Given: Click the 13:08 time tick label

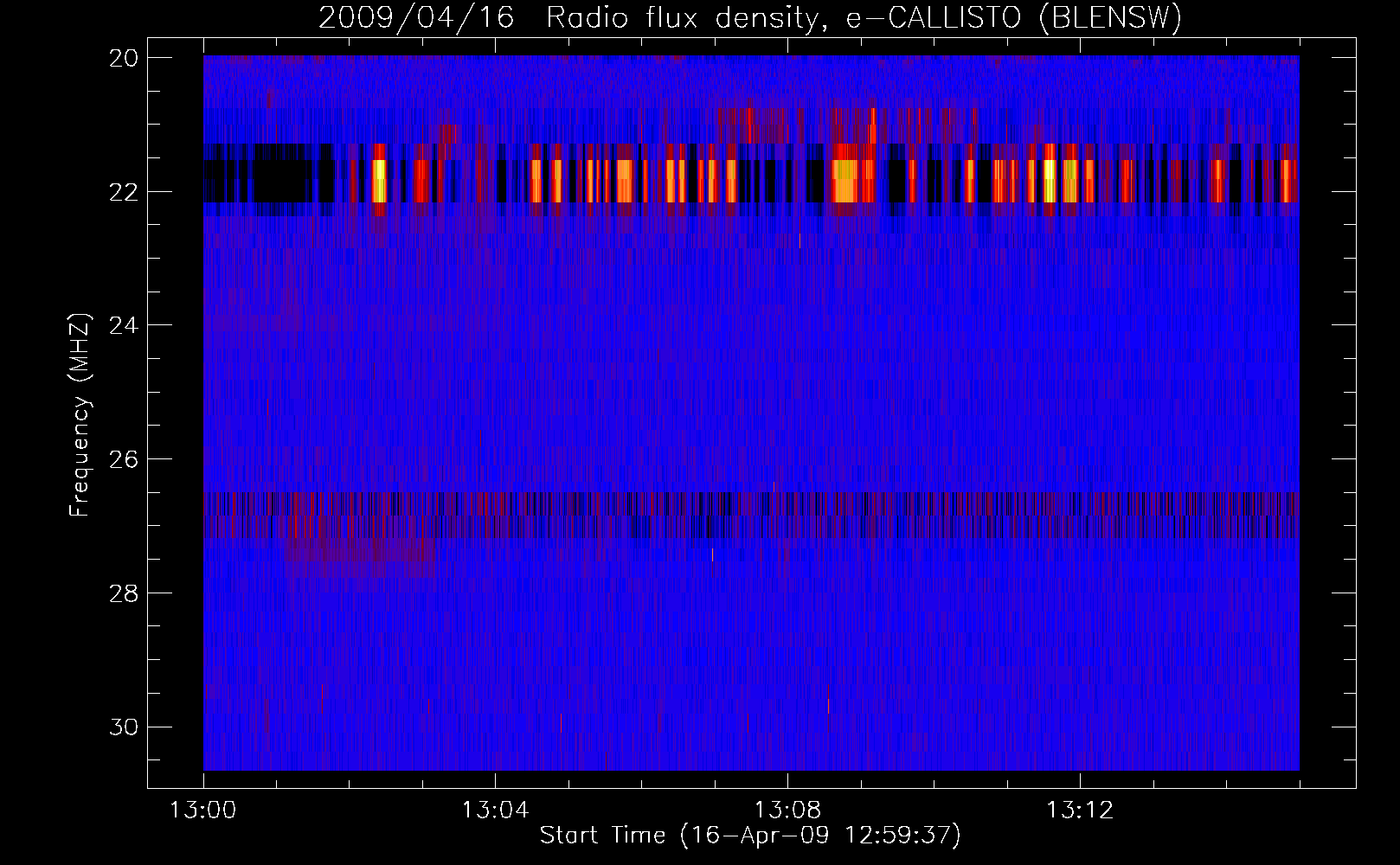Looking at the screenshot, I should coord(787,811).
